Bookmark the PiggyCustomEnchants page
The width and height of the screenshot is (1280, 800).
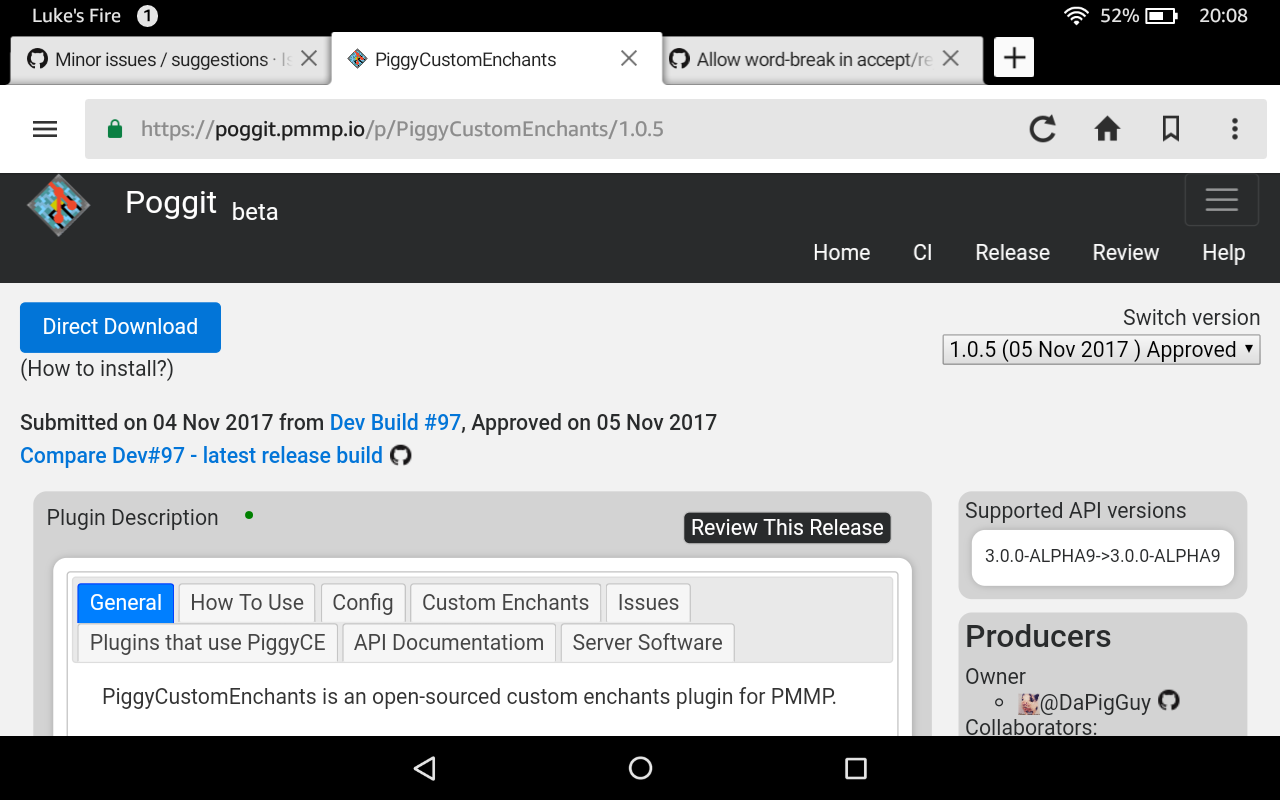(x=1171, y=128)
